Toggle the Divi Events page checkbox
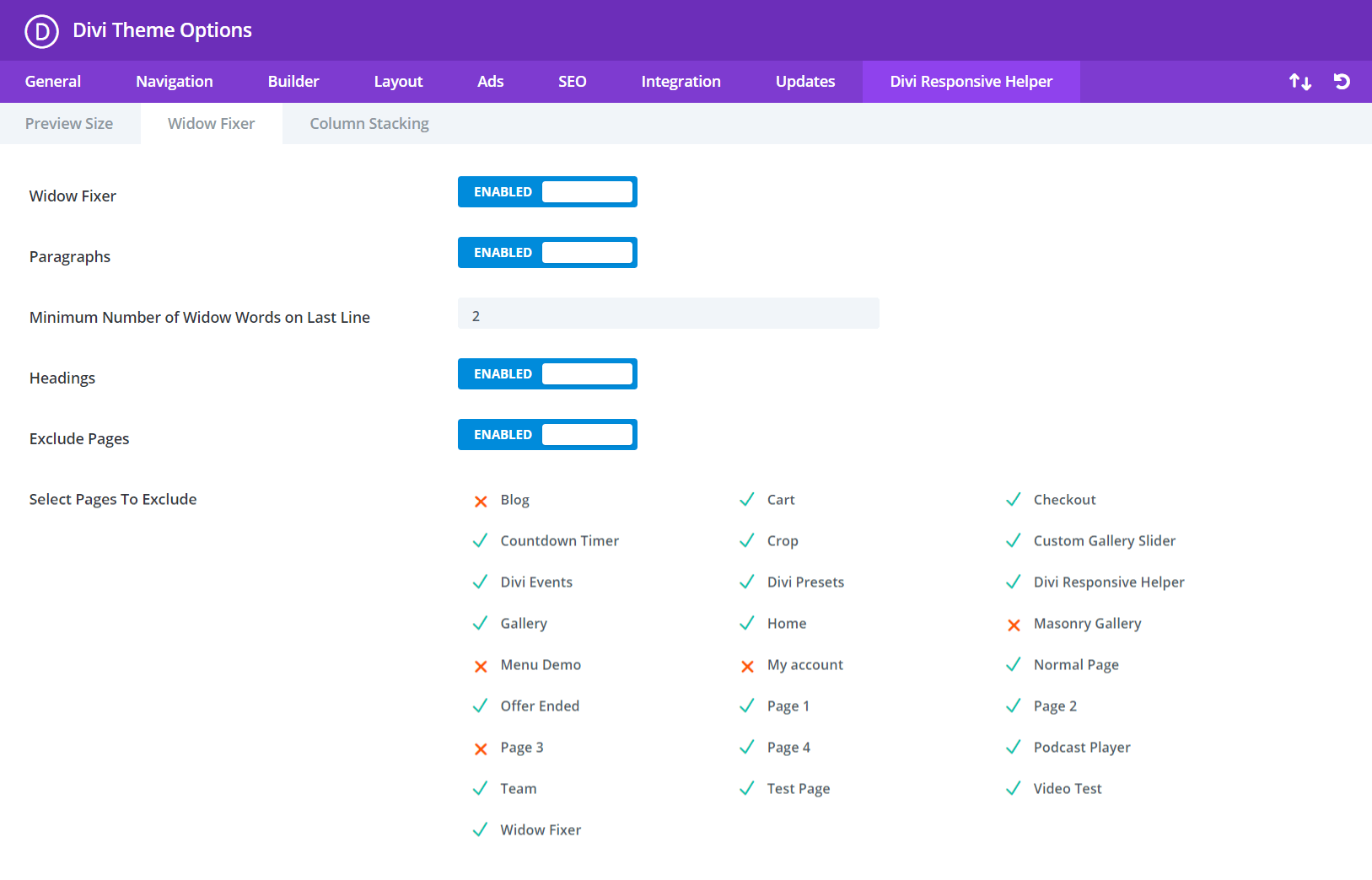Screen dimensions: 1372x880 pos(480,582)
